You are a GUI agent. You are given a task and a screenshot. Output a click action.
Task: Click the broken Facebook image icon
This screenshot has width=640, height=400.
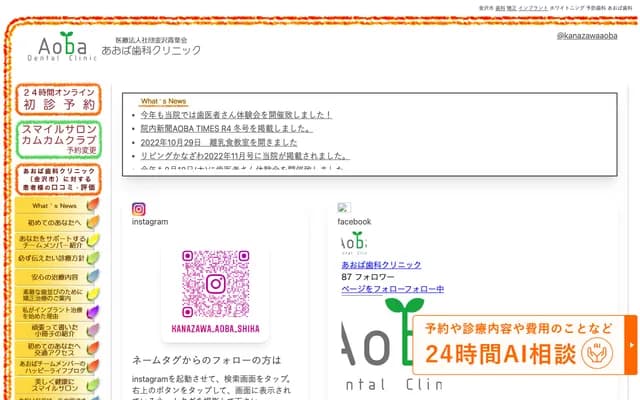(x=344, y=207)
